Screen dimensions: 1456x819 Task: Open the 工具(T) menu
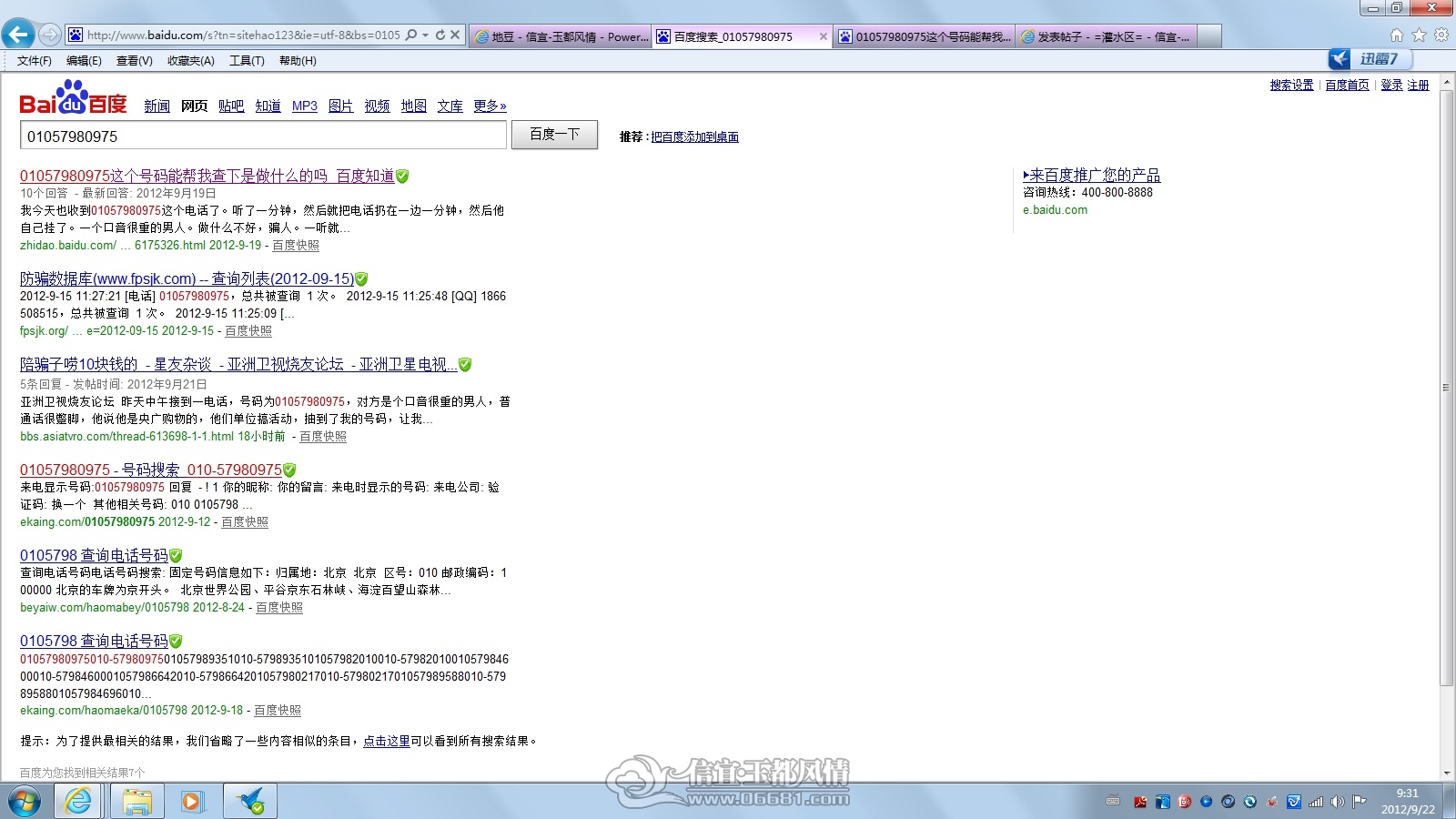[247, 61]
